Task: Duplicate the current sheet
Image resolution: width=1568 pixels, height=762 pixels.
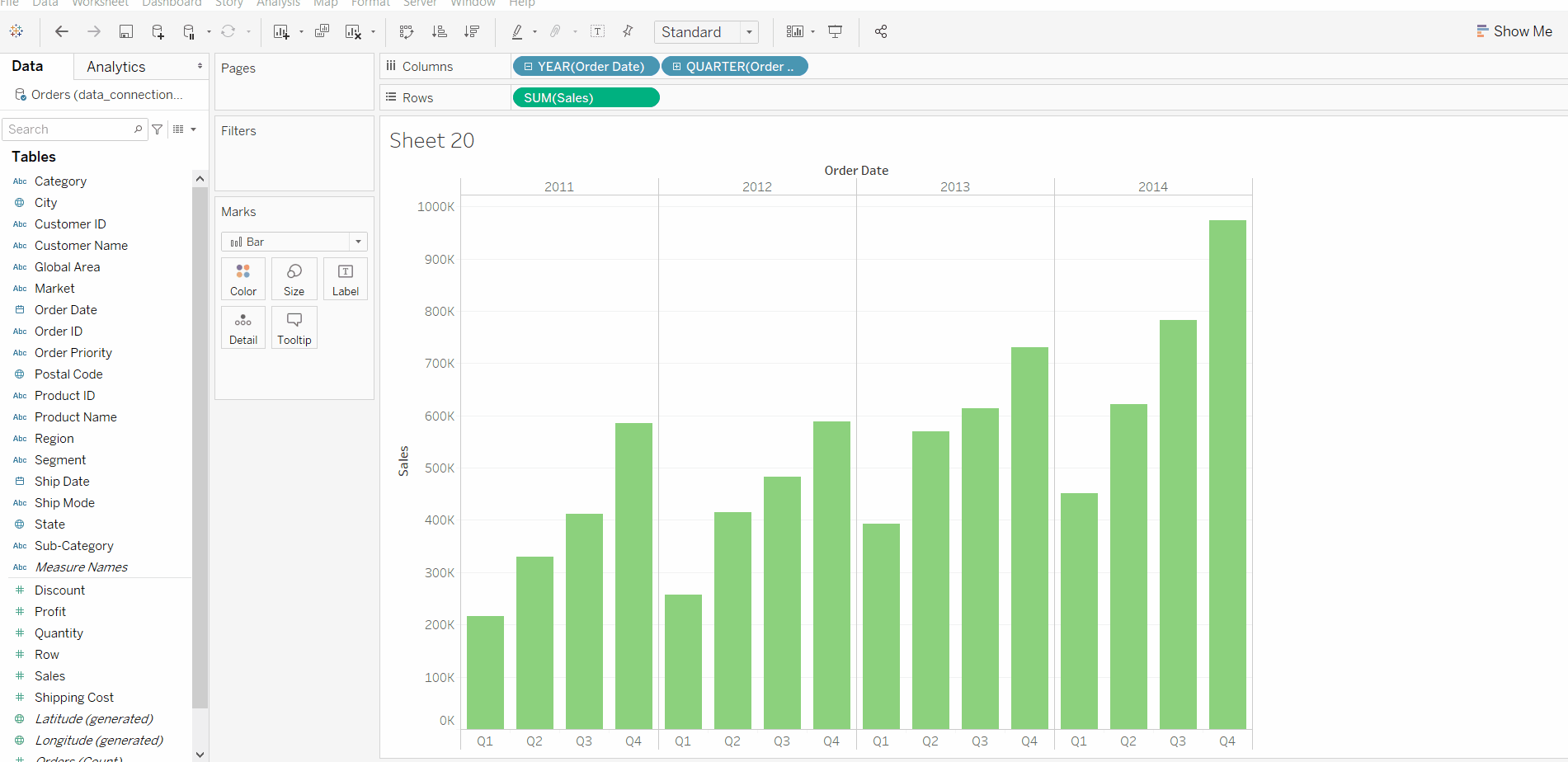Action: coord(322,31)
